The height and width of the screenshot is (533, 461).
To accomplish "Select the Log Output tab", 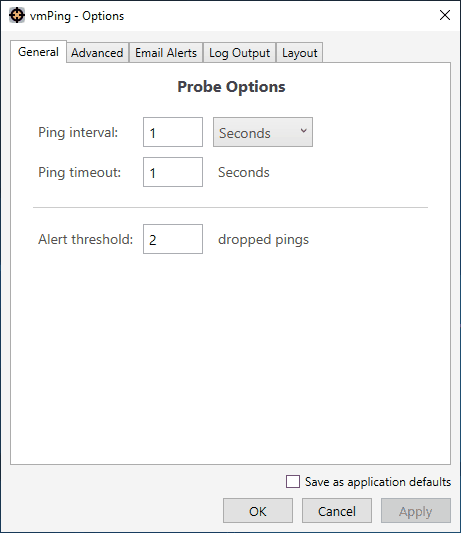I will [x=239, y=53].
